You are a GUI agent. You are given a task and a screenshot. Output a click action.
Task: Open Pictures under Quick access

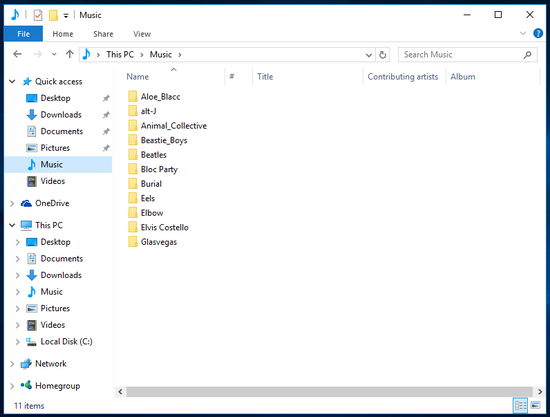click(55, 148)
